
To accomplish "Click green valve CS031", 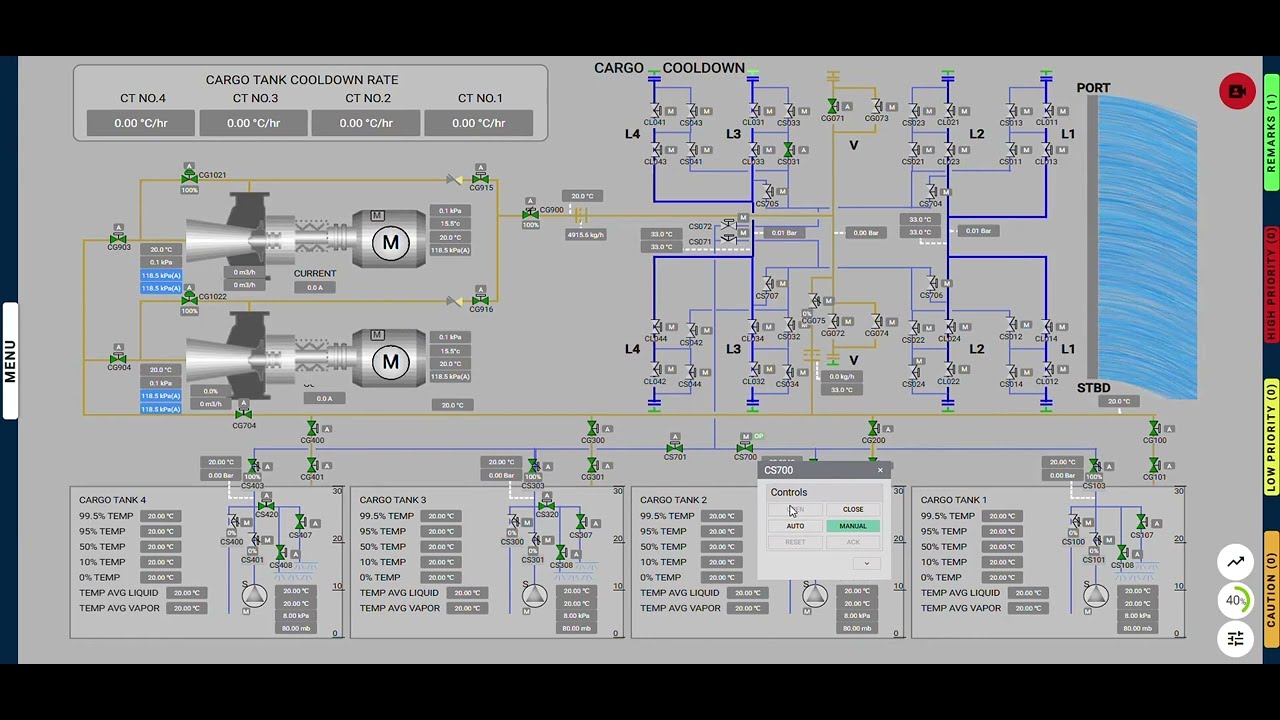I will click(x=789, y=150).
